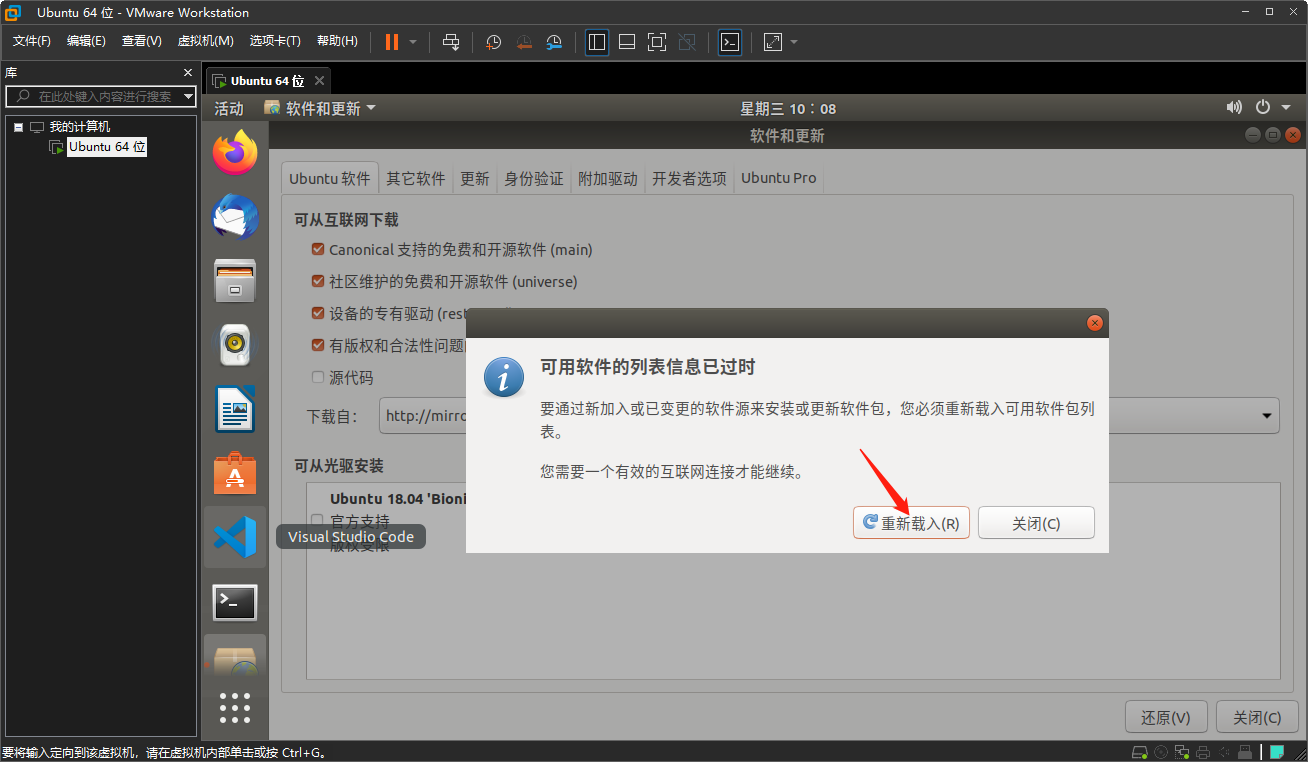
Task: Pause the virtual machine with orange button
Action: (x=391, y=42)
